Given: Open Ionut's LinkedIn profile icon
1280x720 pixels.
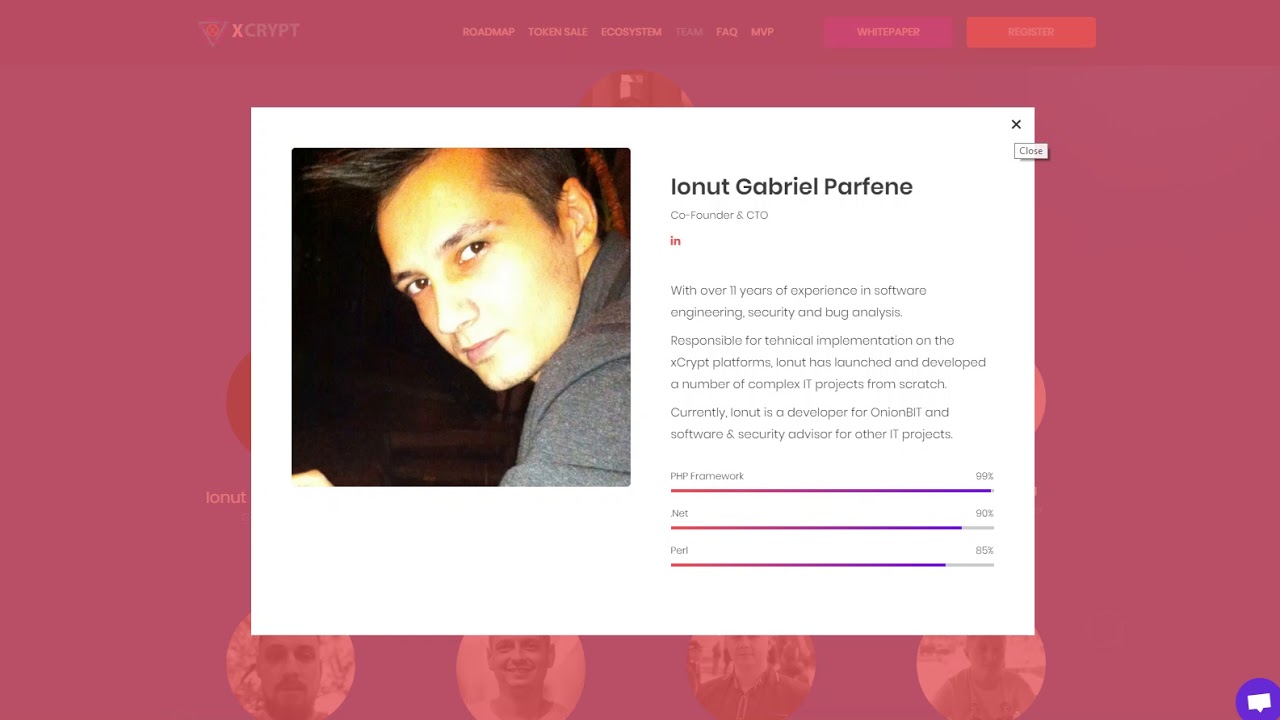Looking at the screenshot, I should click(675, 241).
